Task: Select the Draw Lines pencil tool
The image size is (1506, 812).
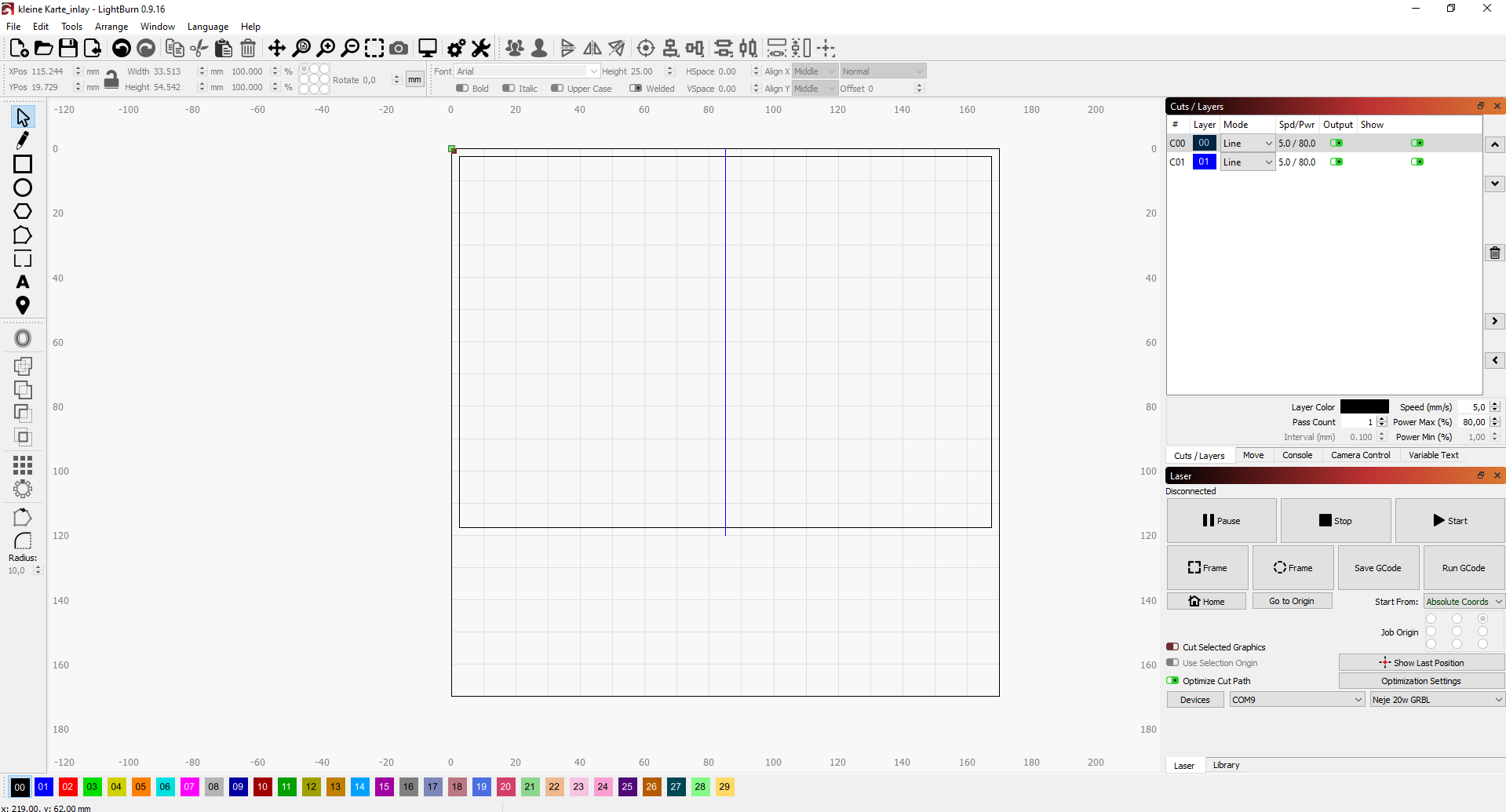Action: click(23, 140)
